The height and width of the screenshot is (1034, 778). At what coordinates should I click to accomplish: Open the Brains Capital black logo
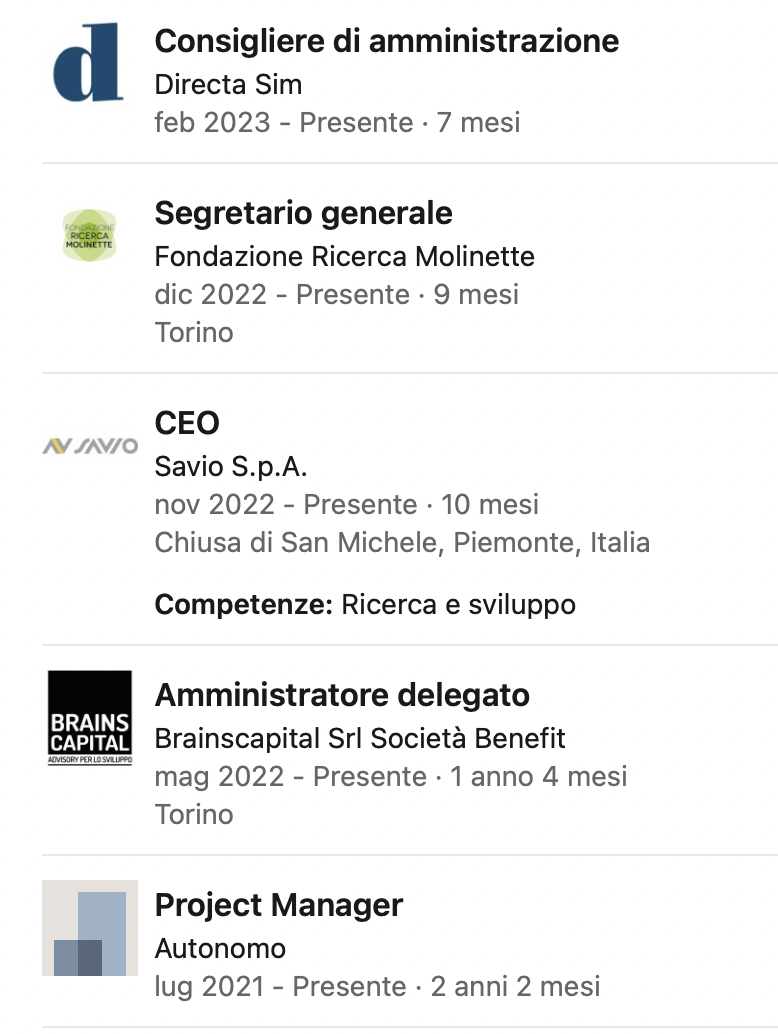pos(90,718)
